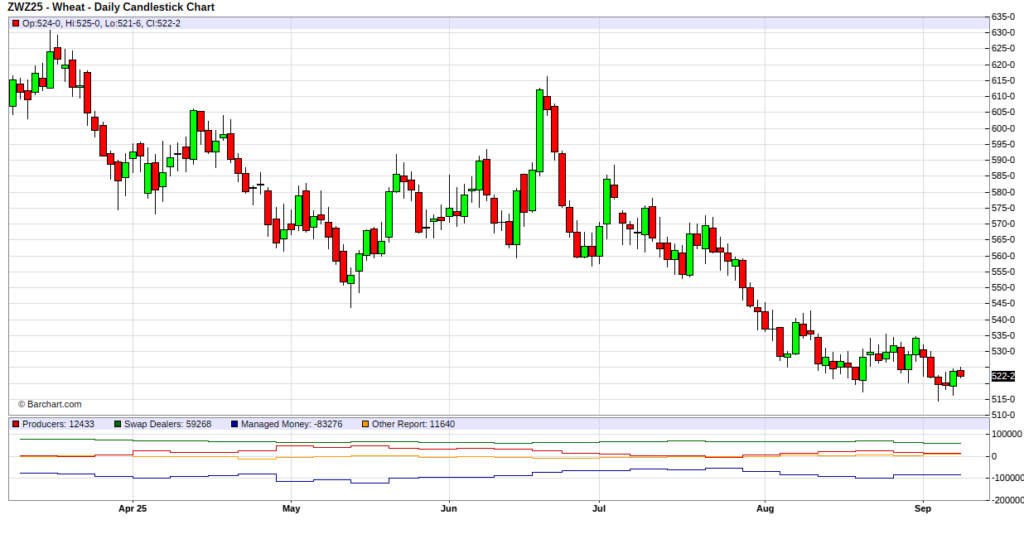Click the Barchart.com copyright text
The image size is (1024, 534).
click(50, 404)
